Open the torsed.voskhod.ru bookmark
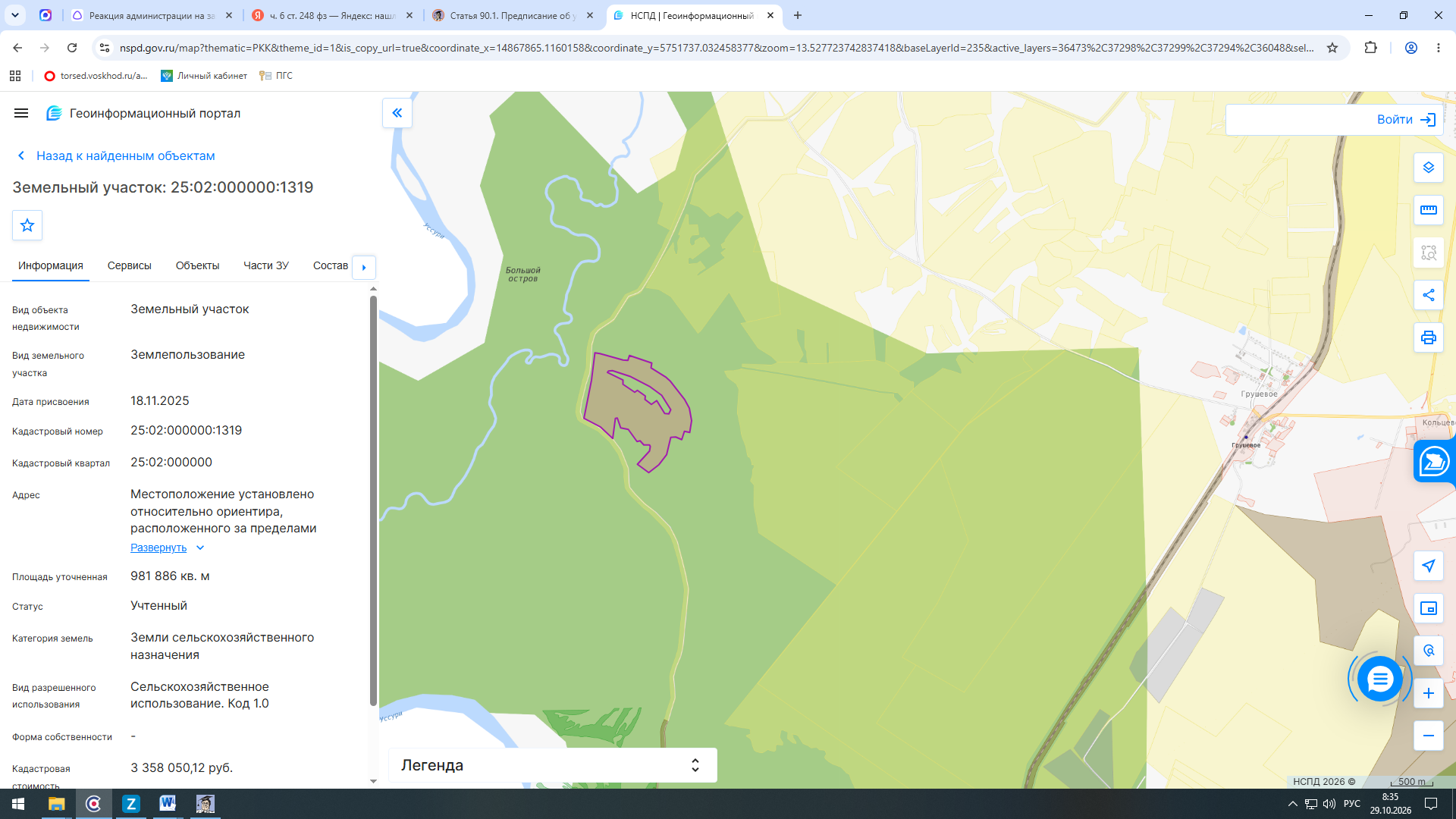 pyautogui.click(x=96, y=76)
